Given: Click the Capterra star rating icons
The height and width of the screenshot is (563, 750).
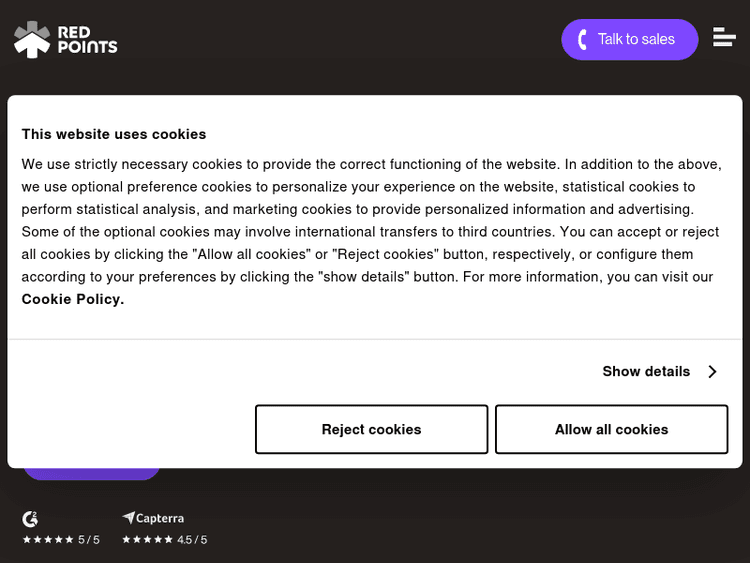Looking at the screenshot, I should 147,540.
